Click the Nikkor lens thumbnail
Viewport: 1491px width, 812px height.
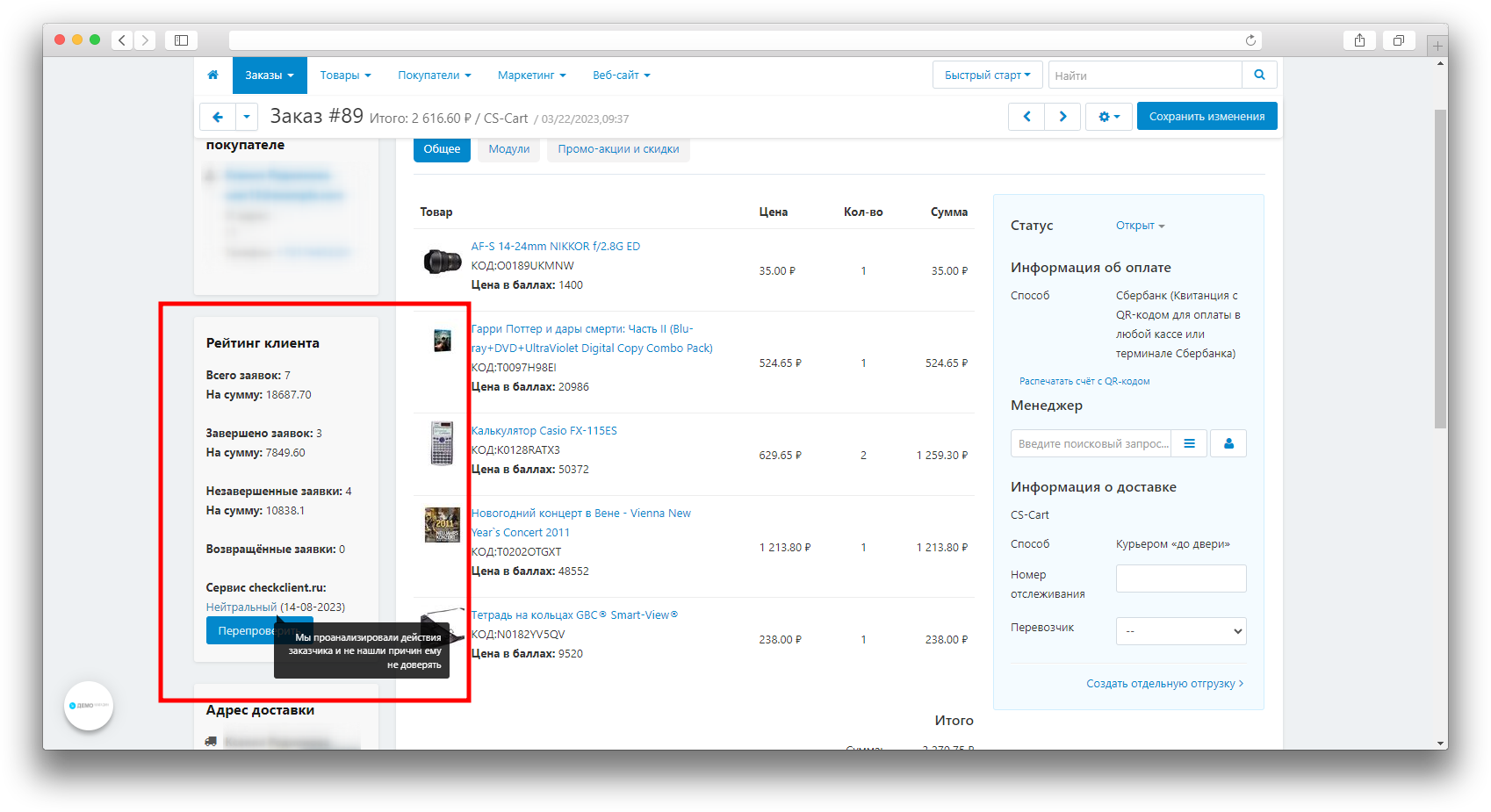[x=443, y=262]
